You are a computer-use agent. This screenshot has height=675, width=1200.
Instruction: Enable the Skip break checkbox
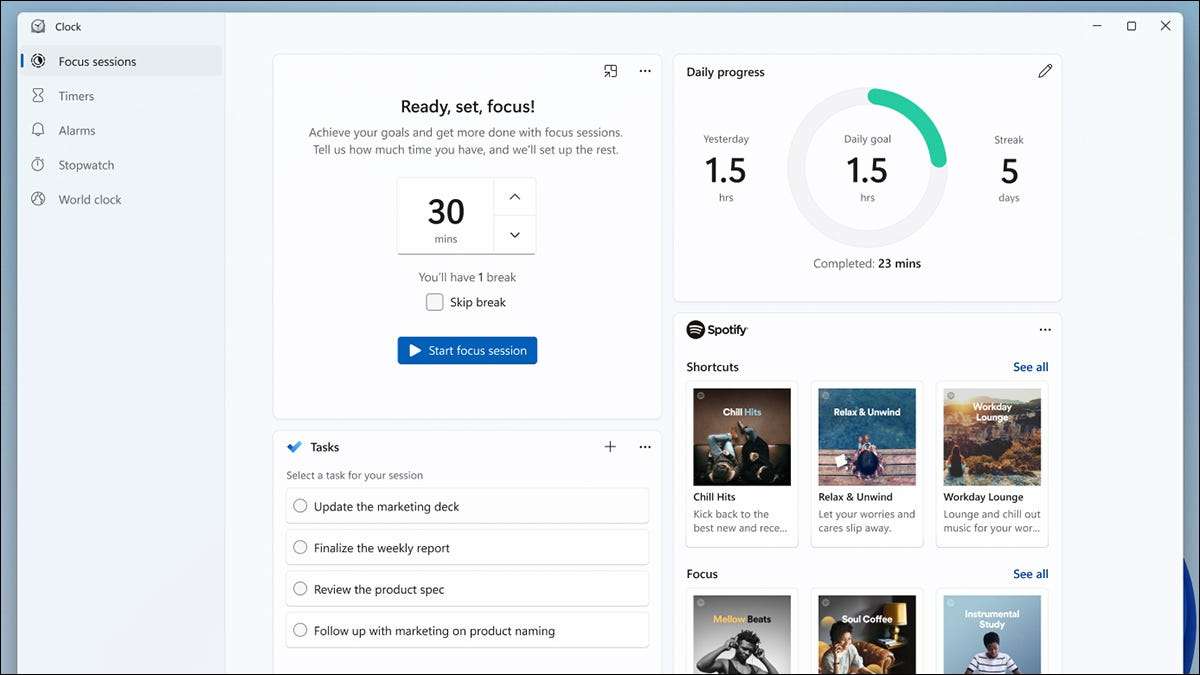435,302
